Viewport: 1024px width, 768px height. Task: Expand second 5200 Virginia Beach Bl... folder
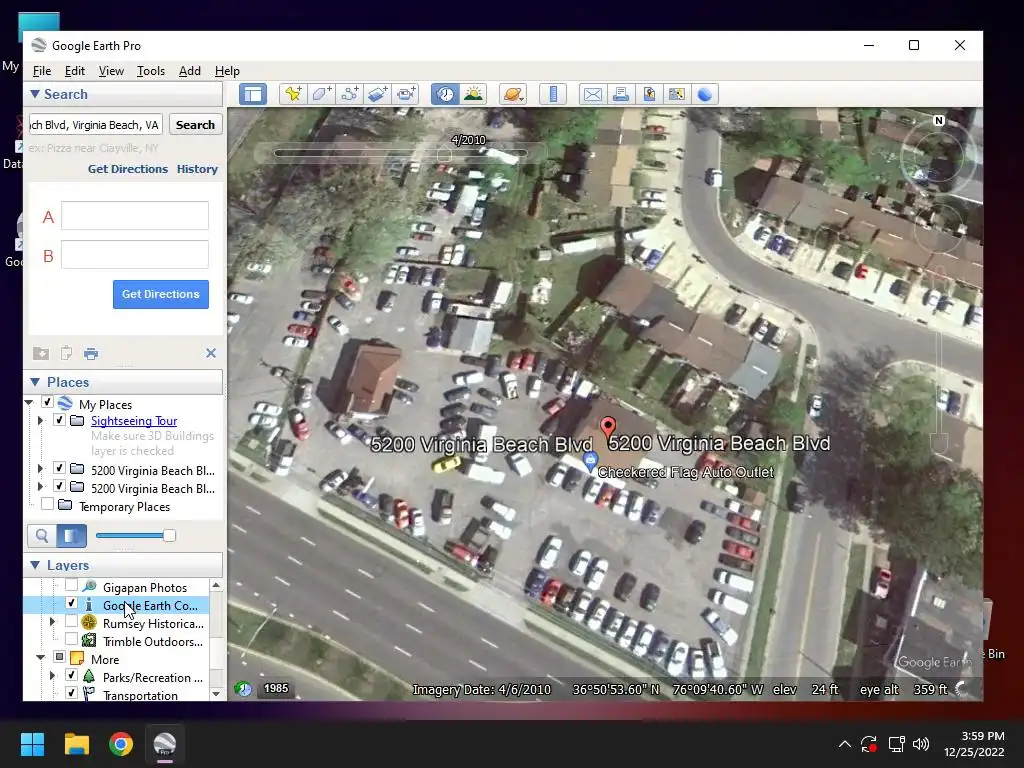40,487
